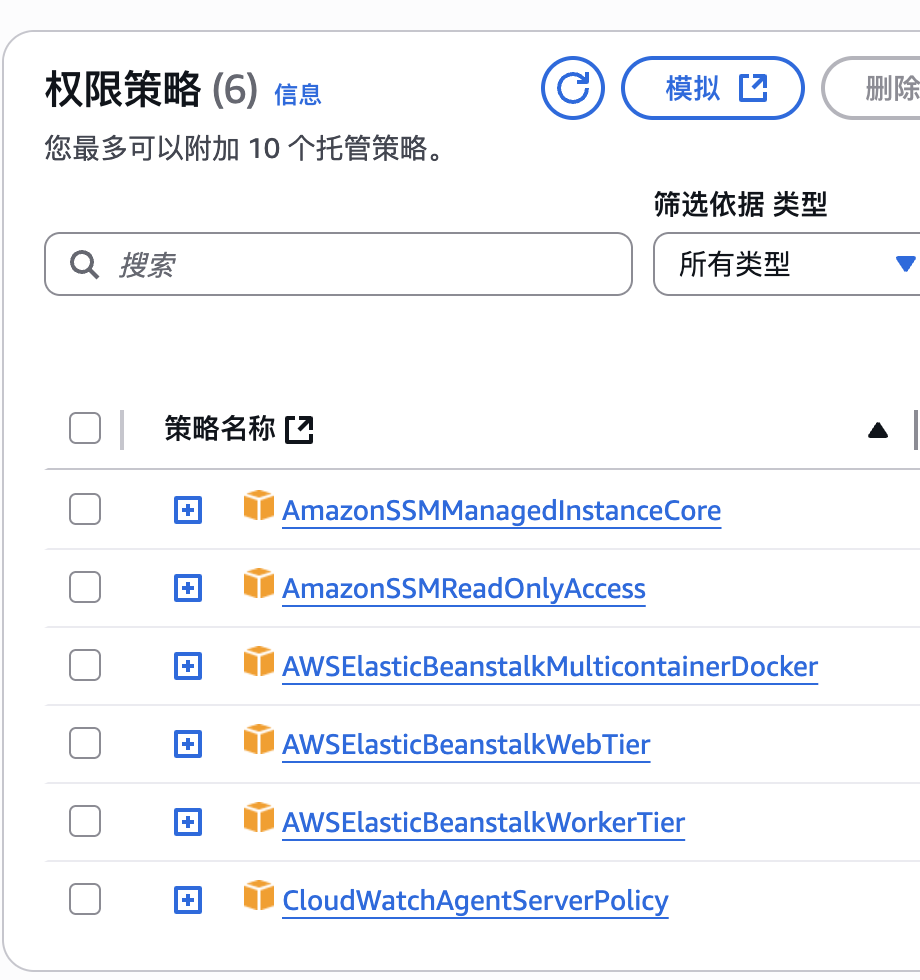920x980 pixels.
Task: Select the AWSElasticBeanstalkMulticontainerDocker checkbox
Action: [x=85, y=665]
